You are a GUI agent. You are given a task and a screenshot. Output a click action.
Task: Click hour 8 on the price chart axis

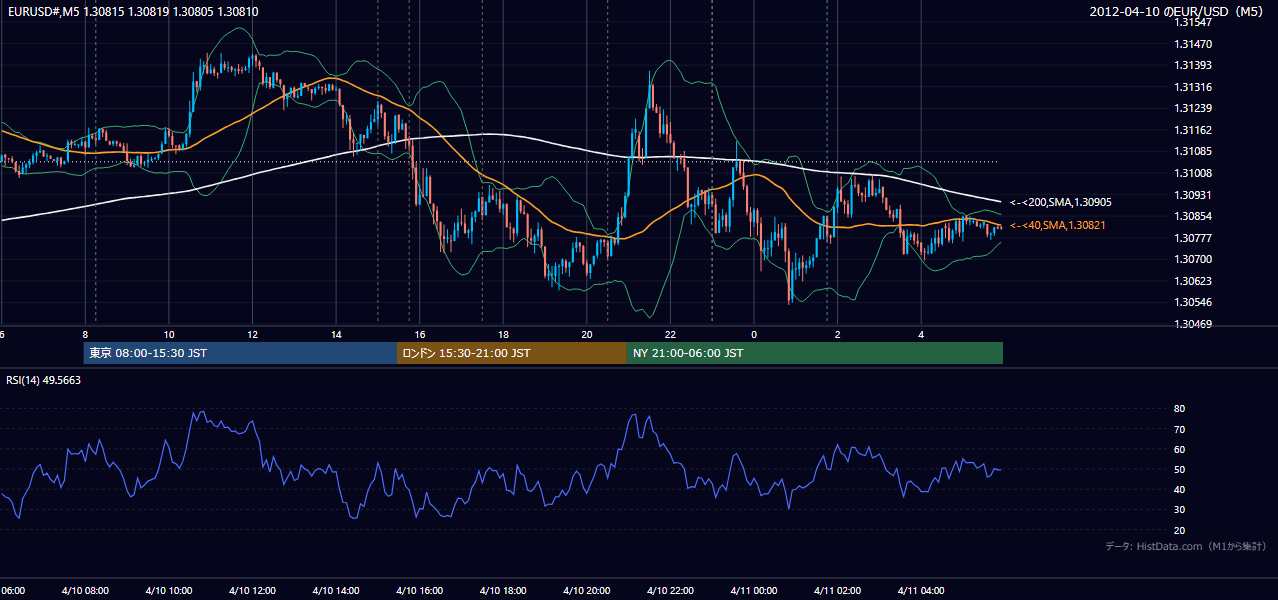pyautogui.click(x=84, y=335)
